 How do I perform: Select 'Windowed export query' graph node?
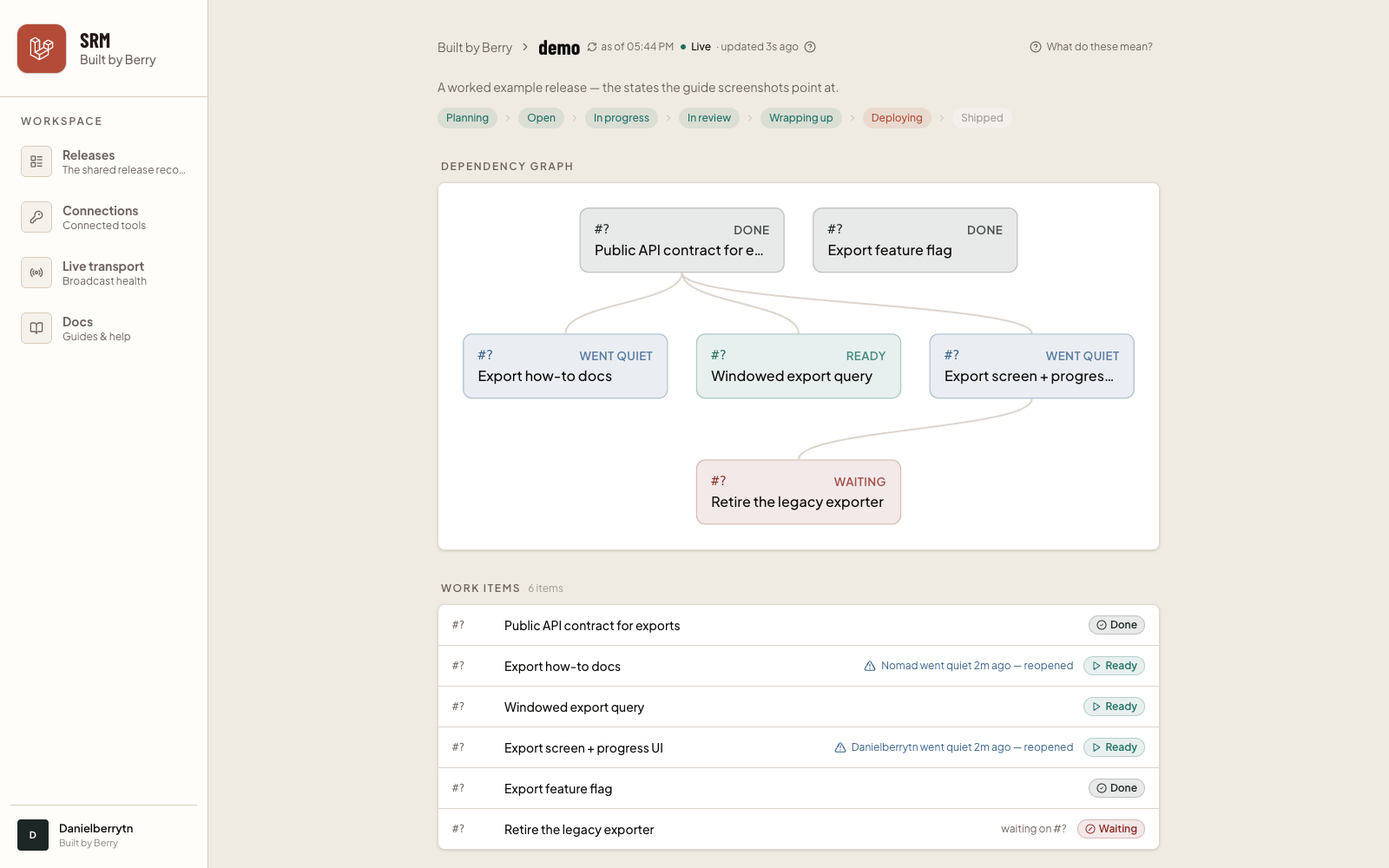(799, 366)
